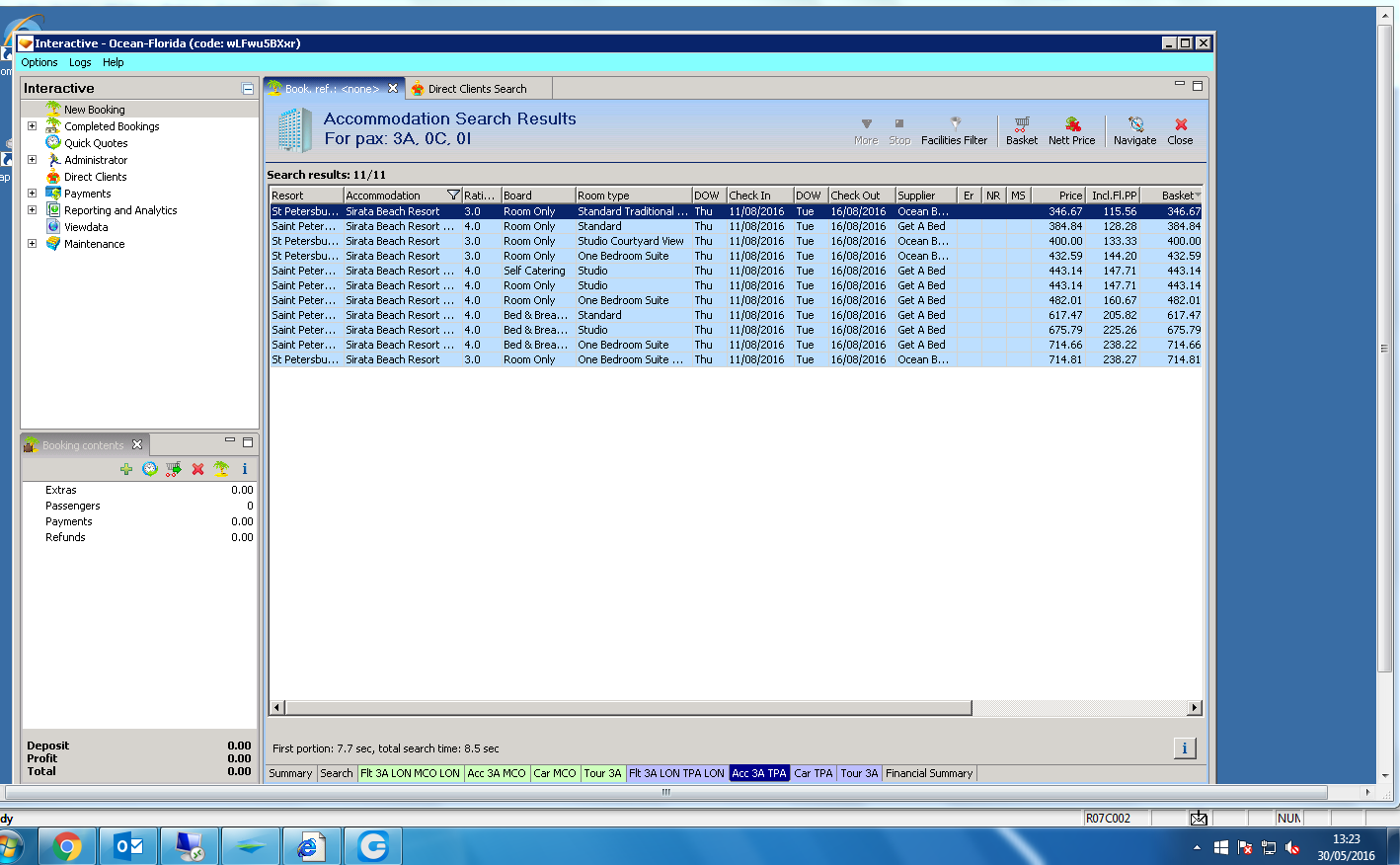Click the results scrollbar left arrow
The height and width of the screenshot is (865, 1400).
pyautogui.click(x=276, y=708)
